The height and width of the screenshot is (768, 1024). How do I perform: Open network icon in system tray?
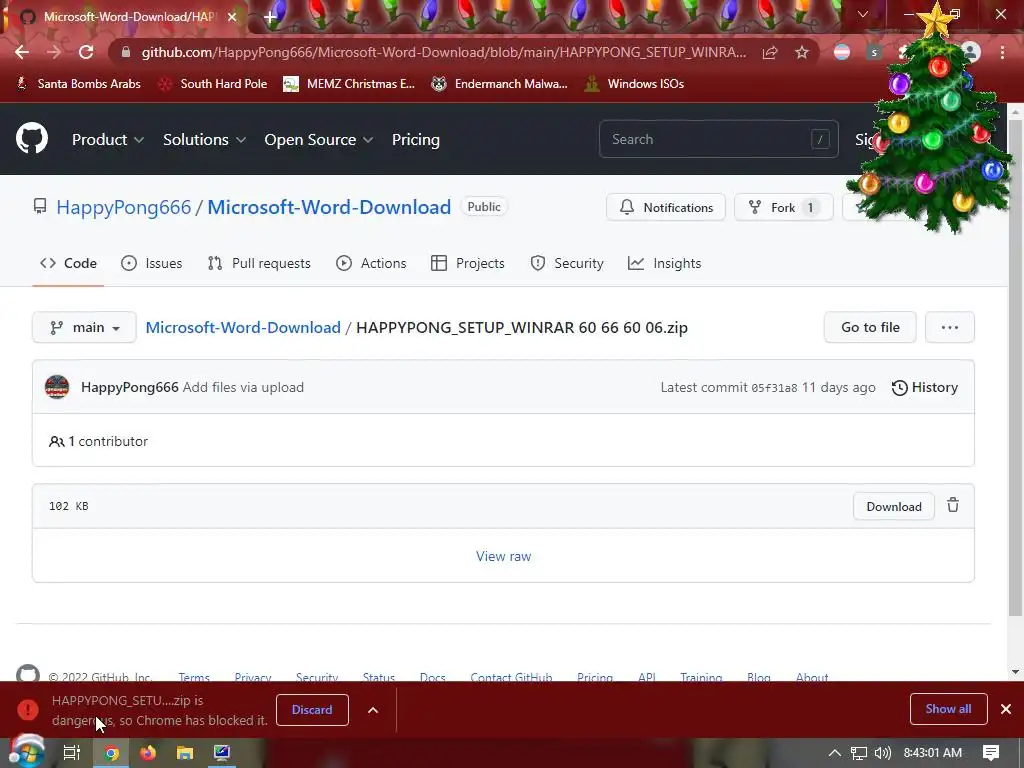[859, 753]
